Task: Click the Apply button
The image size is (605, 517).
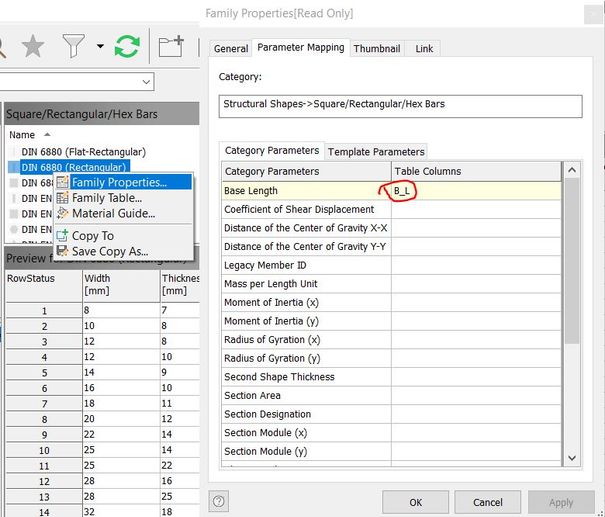Action: (561, 502)
